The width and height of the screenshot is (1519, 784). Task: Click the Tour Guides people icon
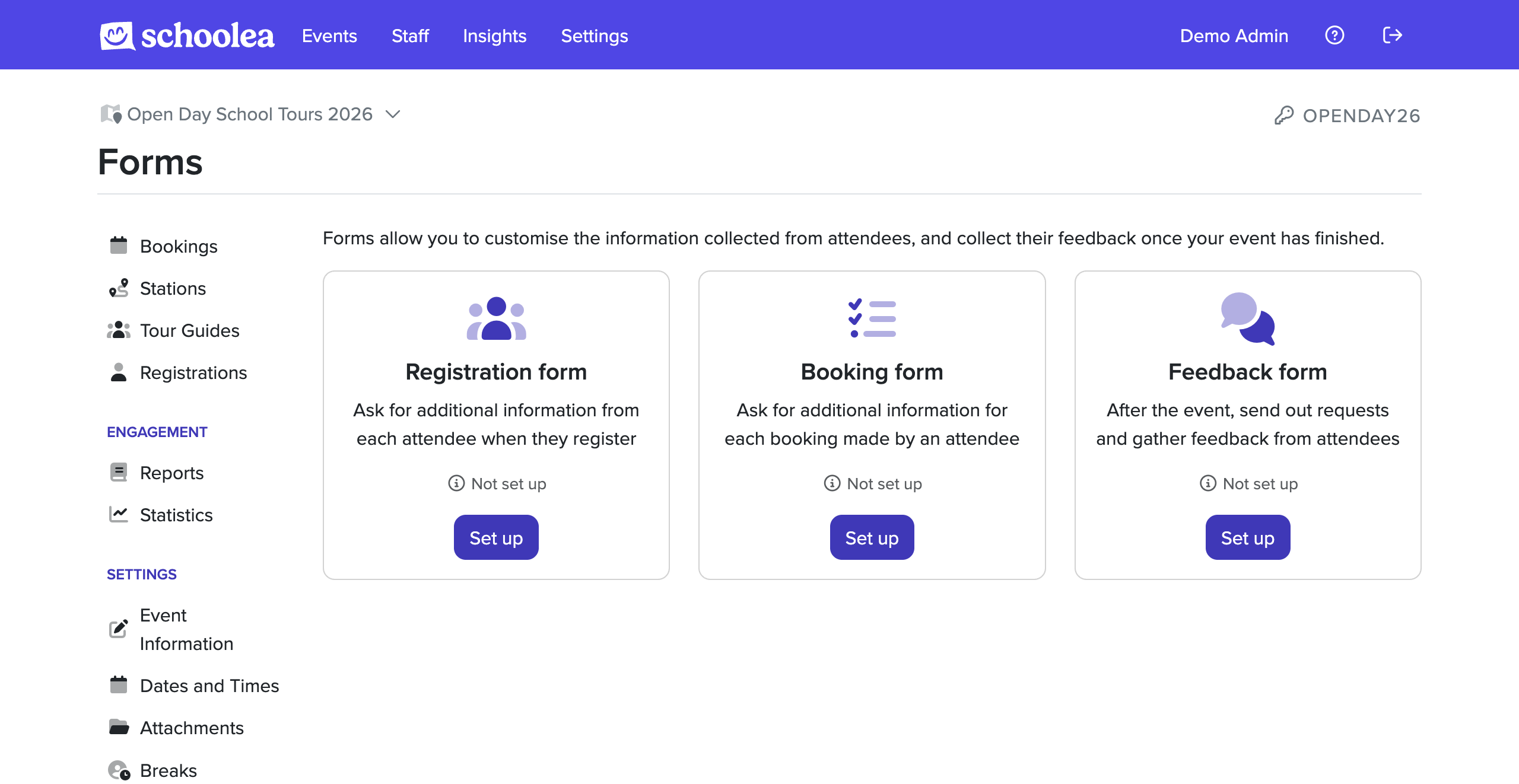(119, 330)
